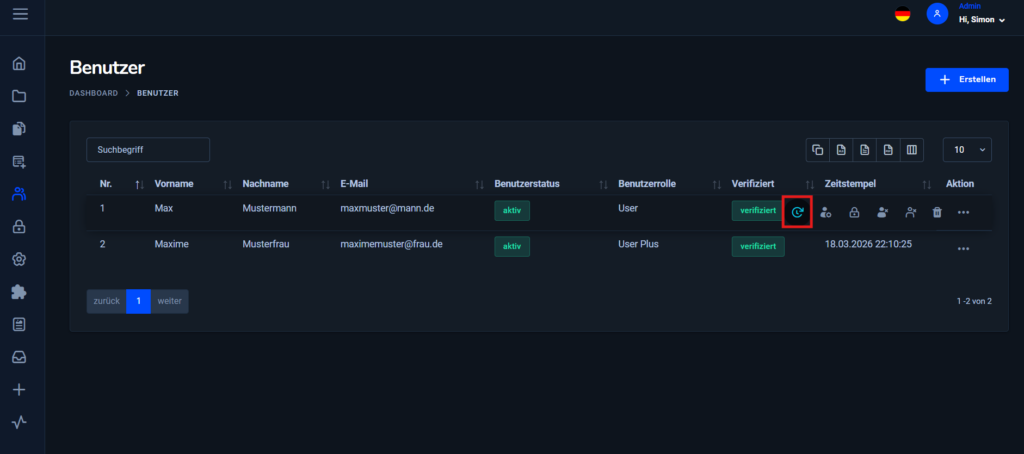Open the column visibility icon in the toolbar

point(912,150)
